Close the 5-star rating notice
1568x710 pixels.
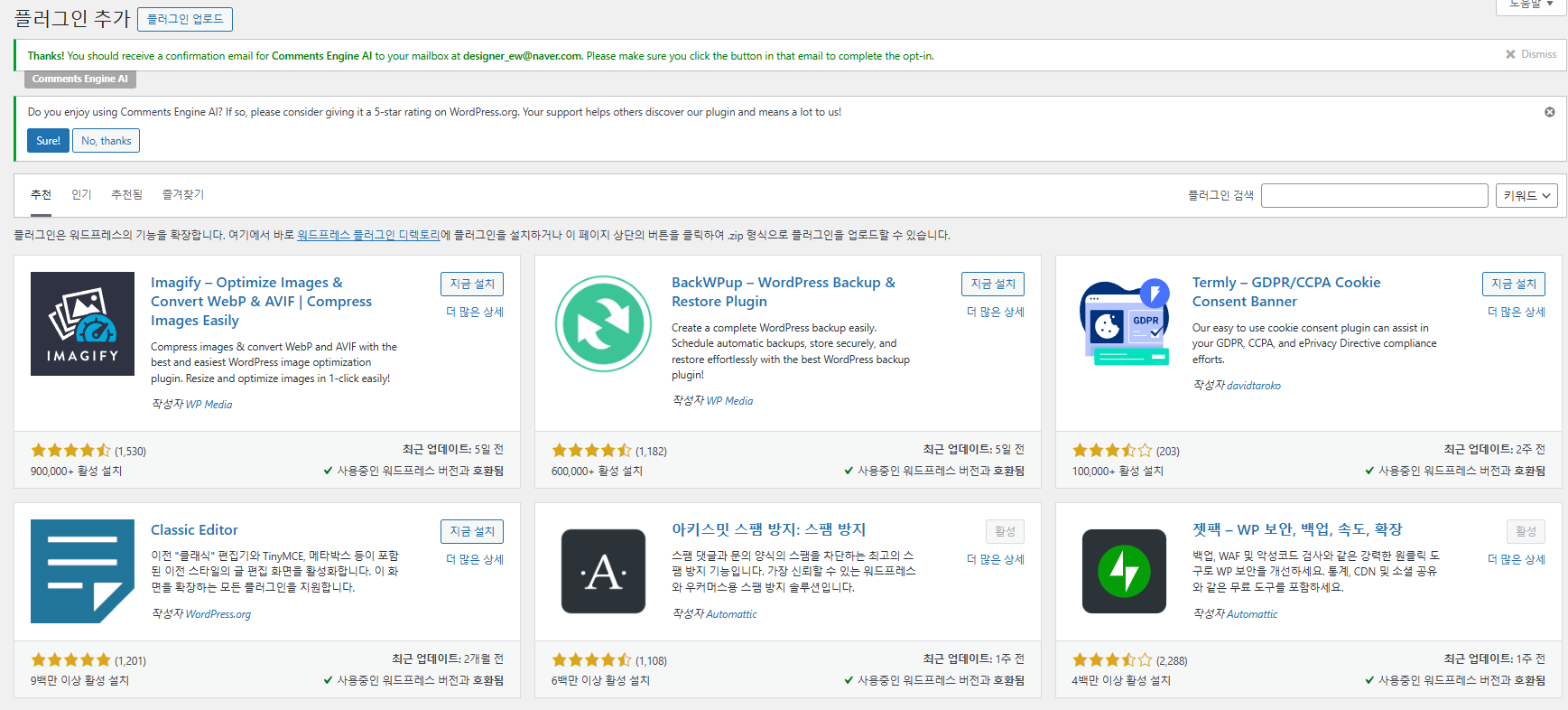1550,112
